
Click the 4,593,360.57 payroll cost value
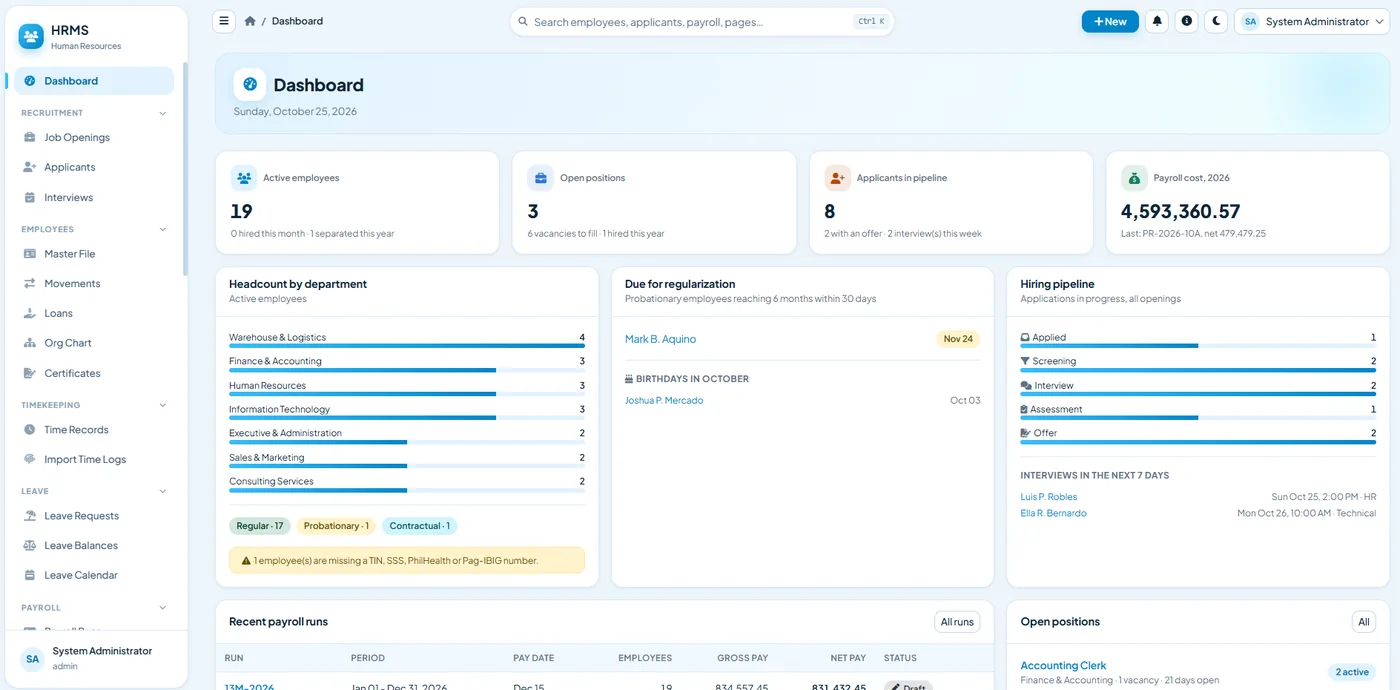(x=1180, y=211)
